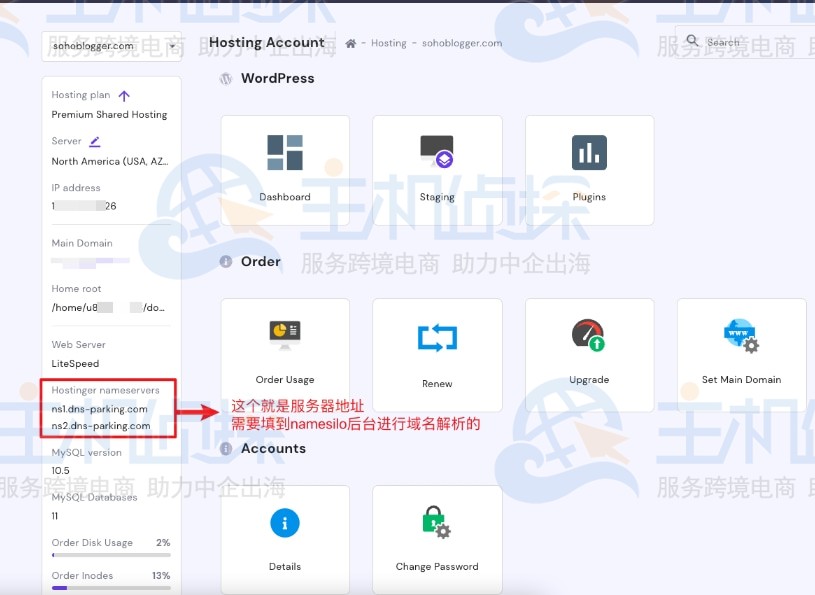Click North America server location text

110,162
